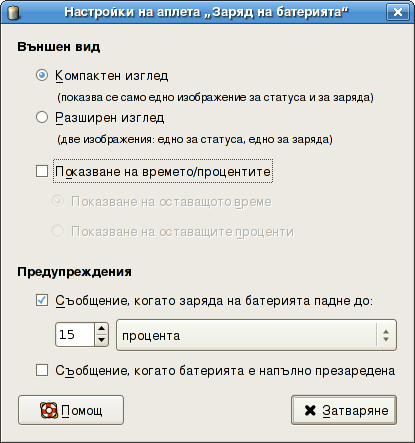Increase the warning value with up arrow

pos(101,329)
